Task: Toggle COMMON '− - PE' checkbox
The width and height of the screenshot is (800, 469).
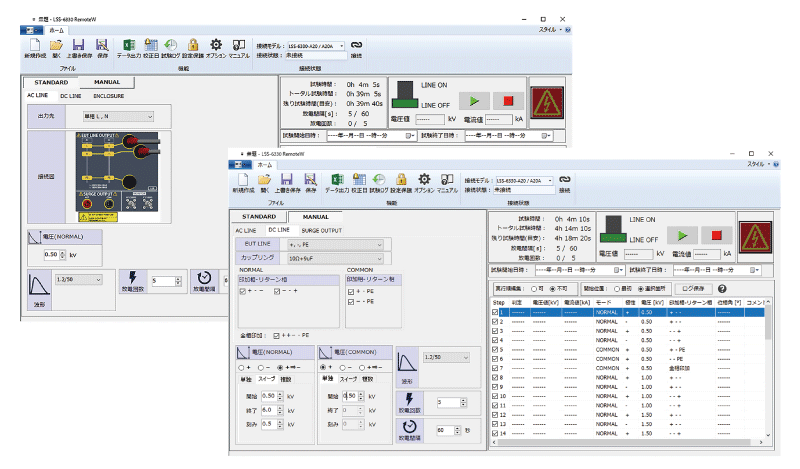Action: click(x=351, y=302)
